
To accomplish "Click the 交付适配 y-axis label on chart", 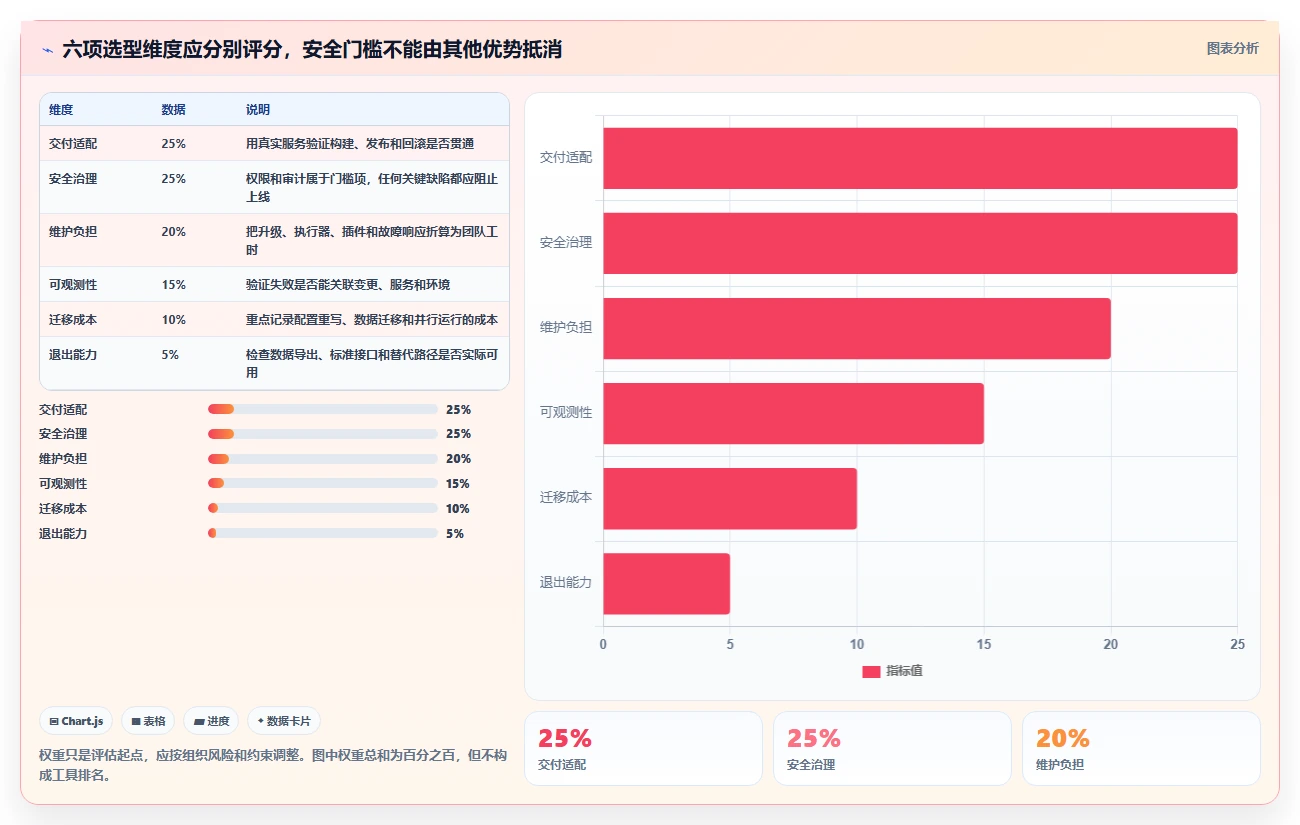I will [x=566, y=158].
